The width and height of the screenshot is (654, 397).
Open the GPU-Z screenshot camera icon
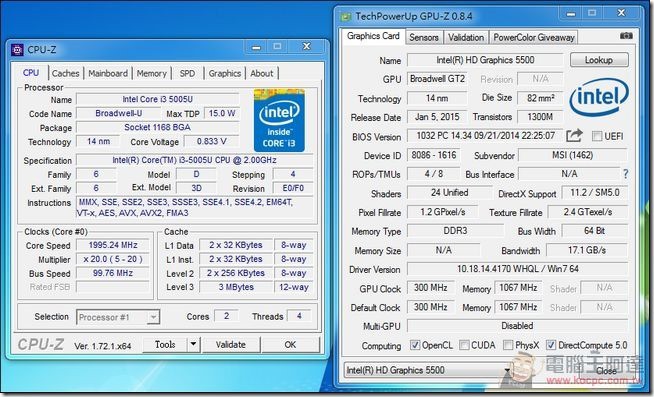(626, 36)
